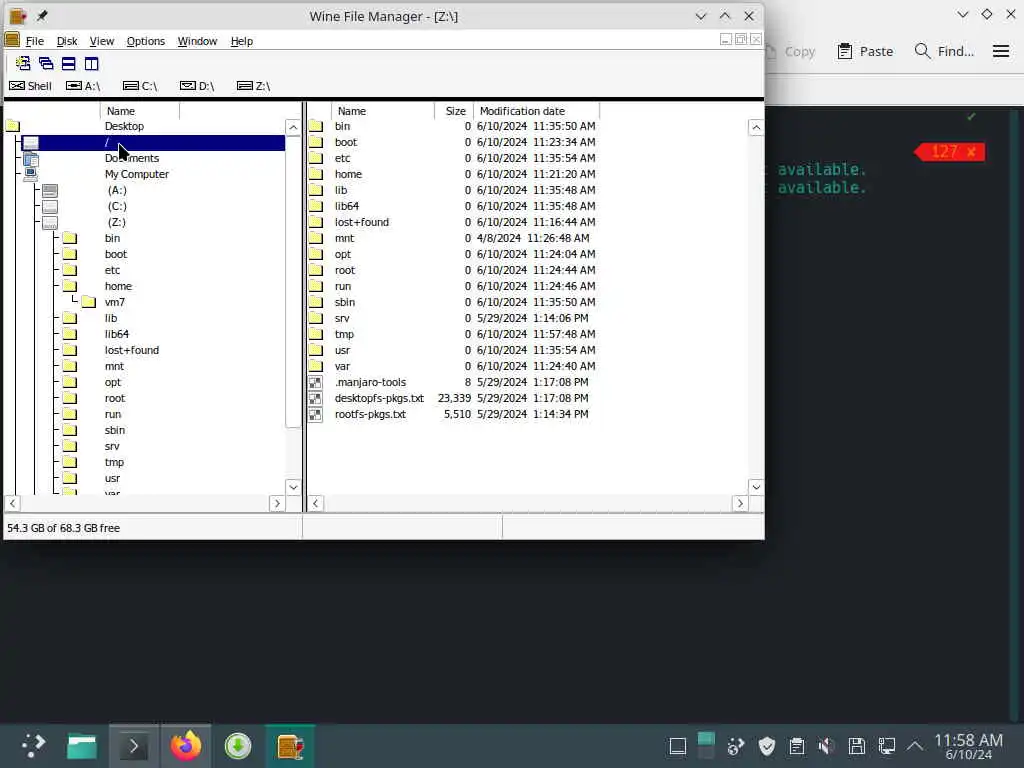Select the (A:) drive tree node
1024x768 pixels.
tap(117, 190)
